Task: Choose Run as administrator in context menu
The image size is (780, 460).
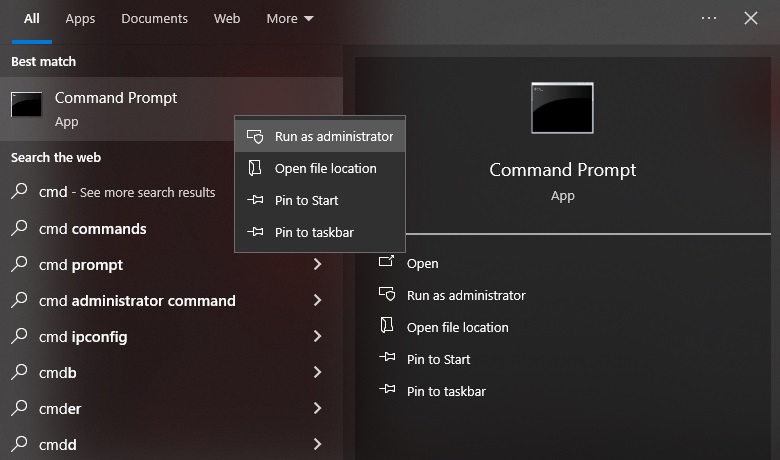Action: coord(320,137)
